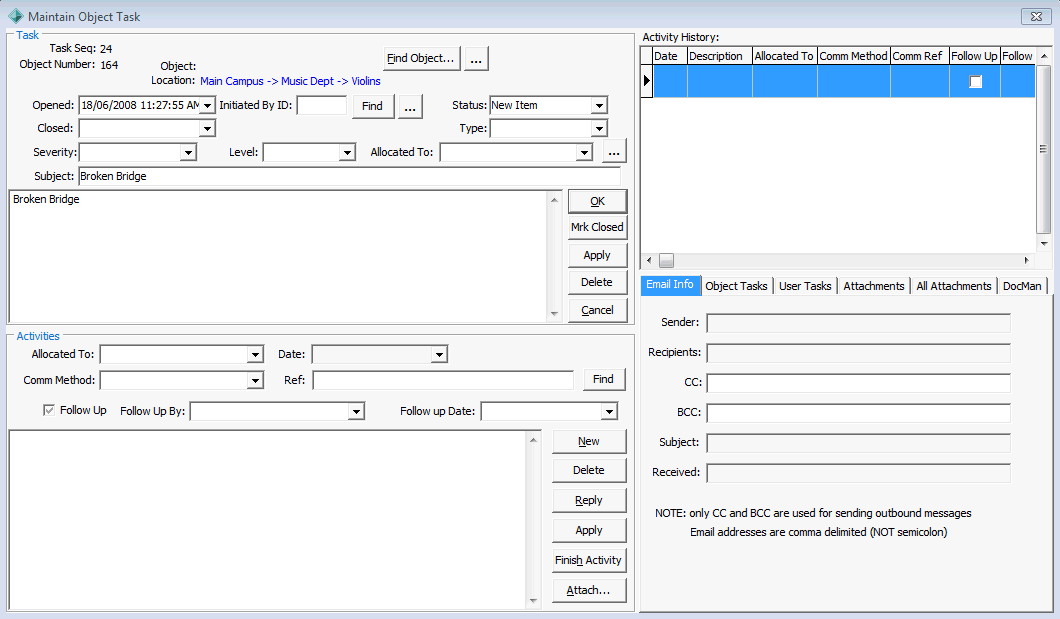Click the Date column header in Activity History

click(670, 56)
